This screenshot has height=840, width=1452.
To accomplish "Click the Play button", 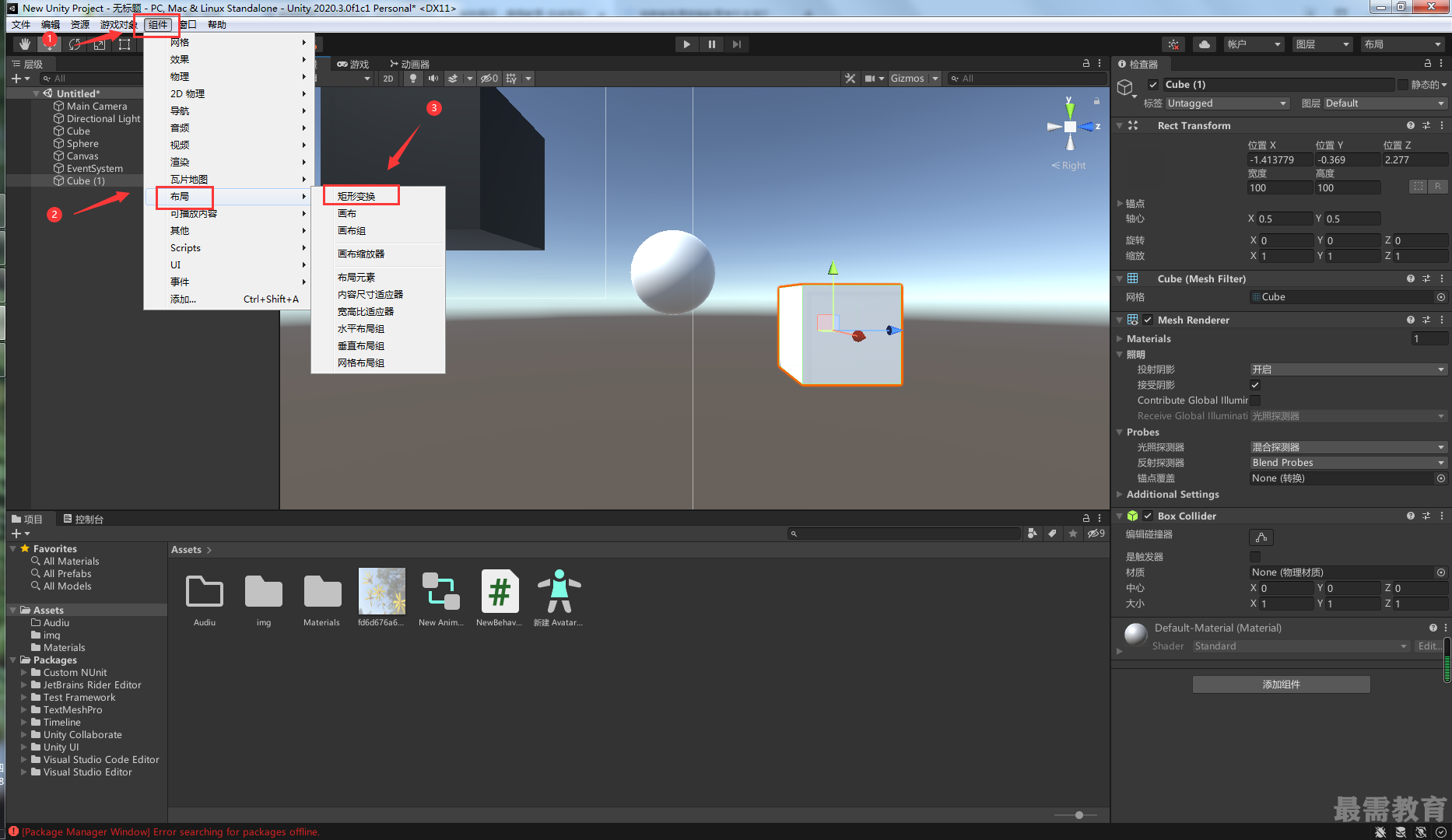I will 686,44.
